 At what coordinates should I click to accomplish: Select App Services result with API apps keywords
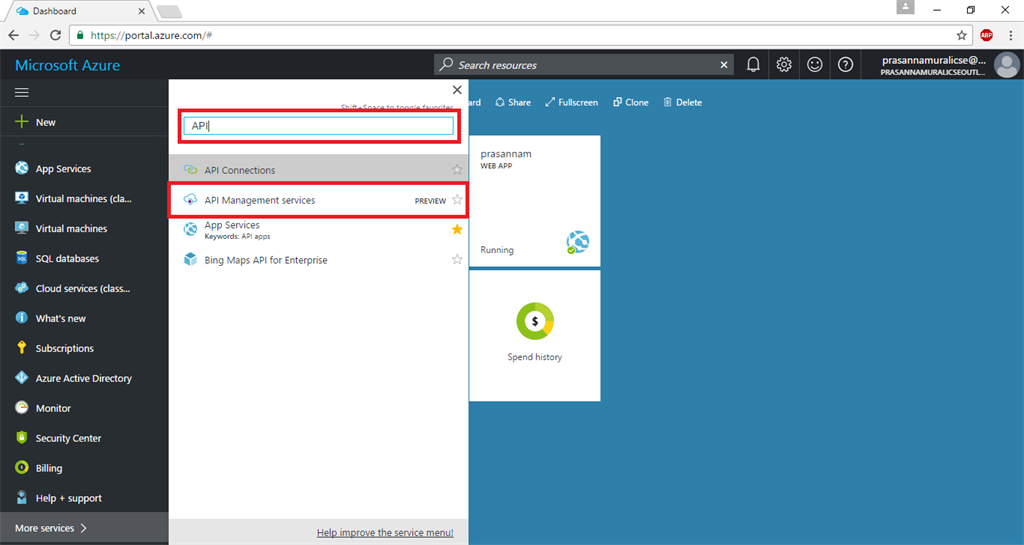(319, 230)
